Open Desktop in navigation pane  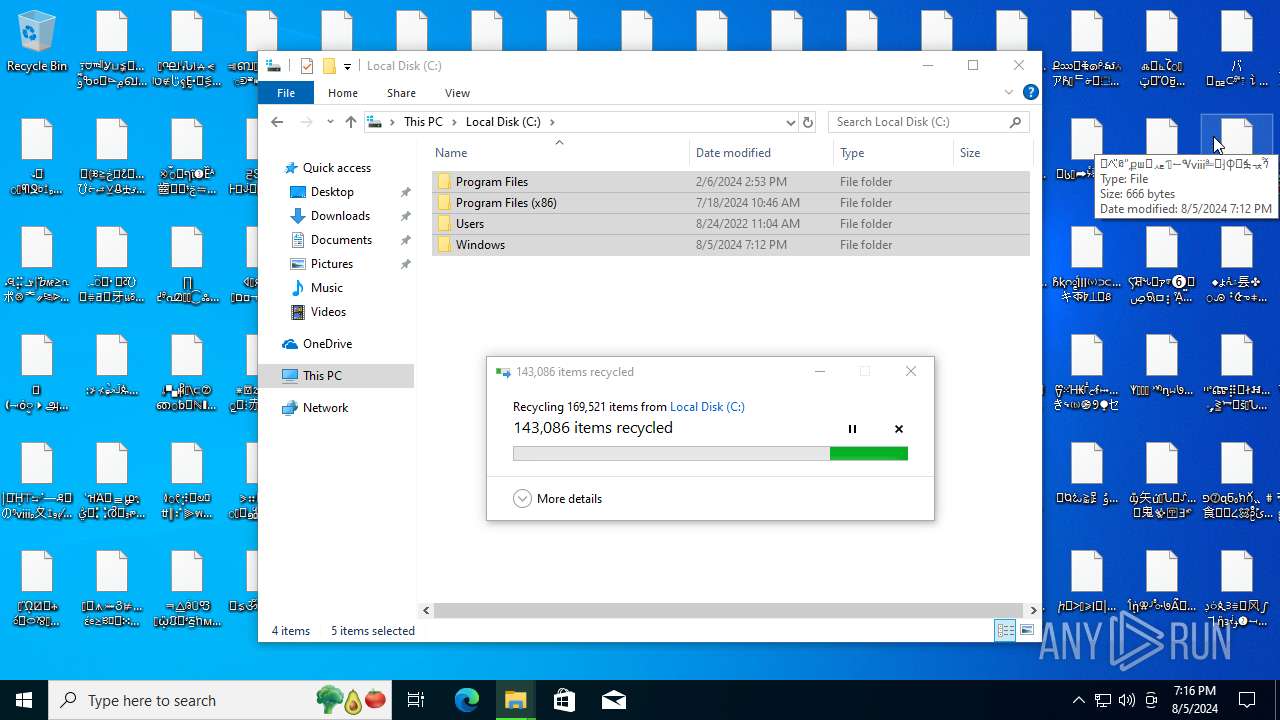pyautogui.click(x=332, y=192)
